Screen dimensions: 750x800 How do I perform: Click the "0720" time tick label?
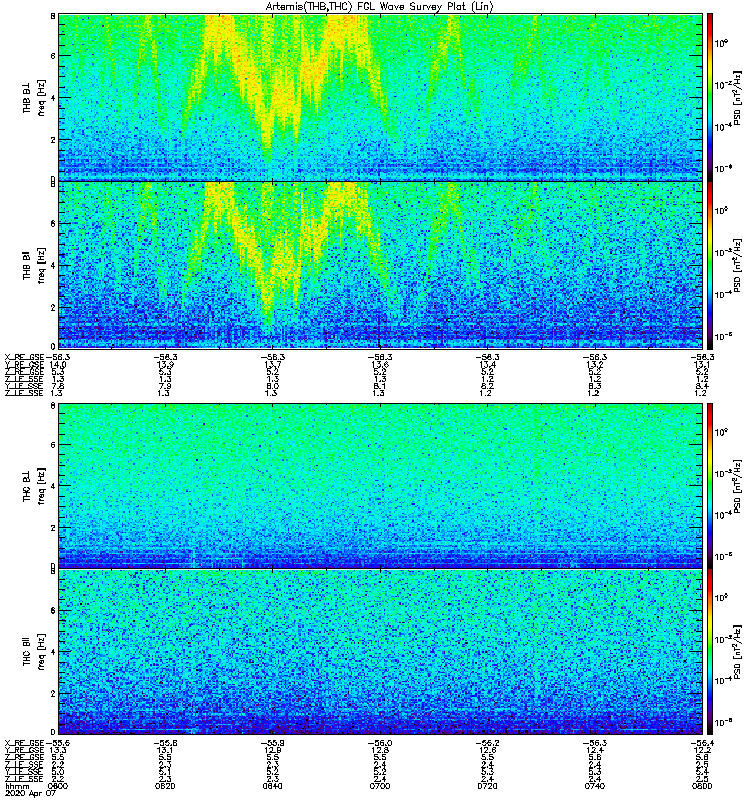[x=487, y=786]
